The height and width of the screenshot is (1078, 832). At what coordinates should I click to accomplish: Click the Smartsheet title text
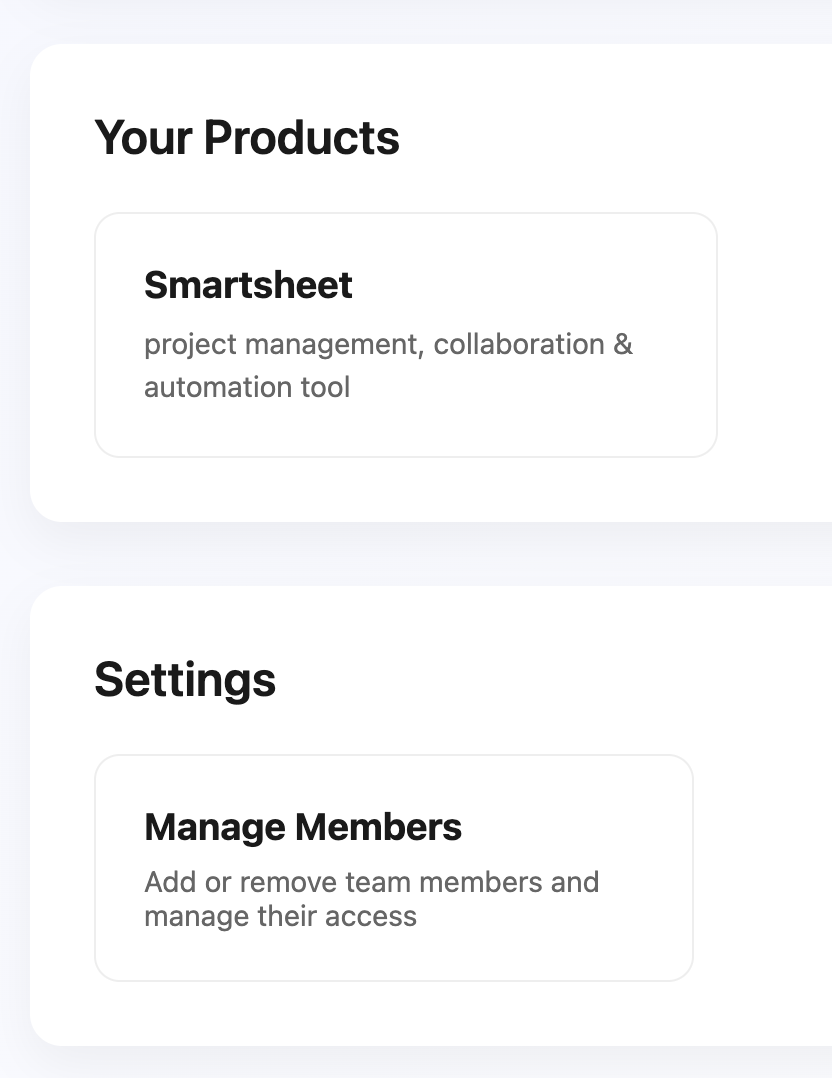248,285
